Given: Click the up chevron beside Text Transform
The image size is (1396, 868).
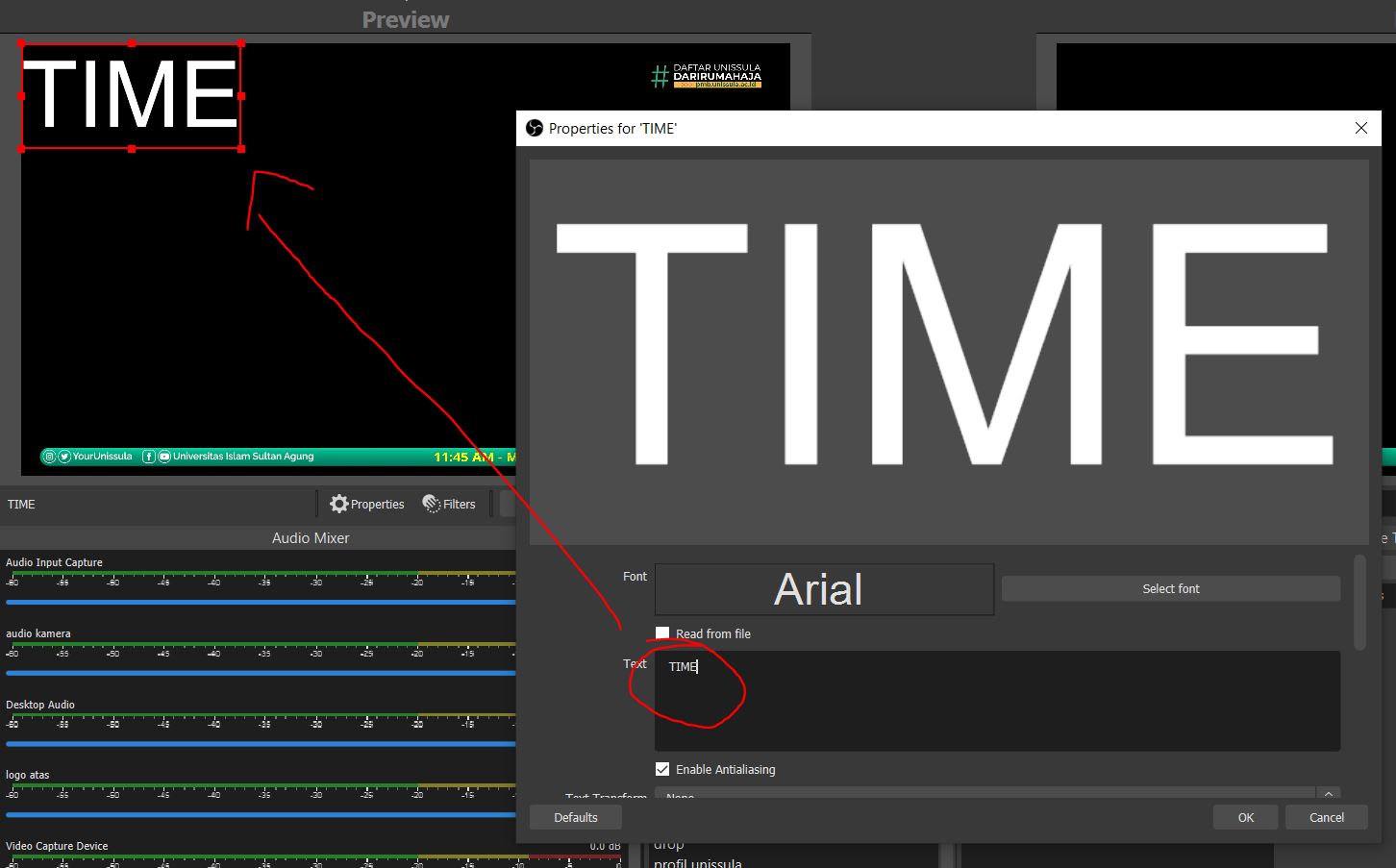Looking at the screenshot, I should pos(1328,792).
